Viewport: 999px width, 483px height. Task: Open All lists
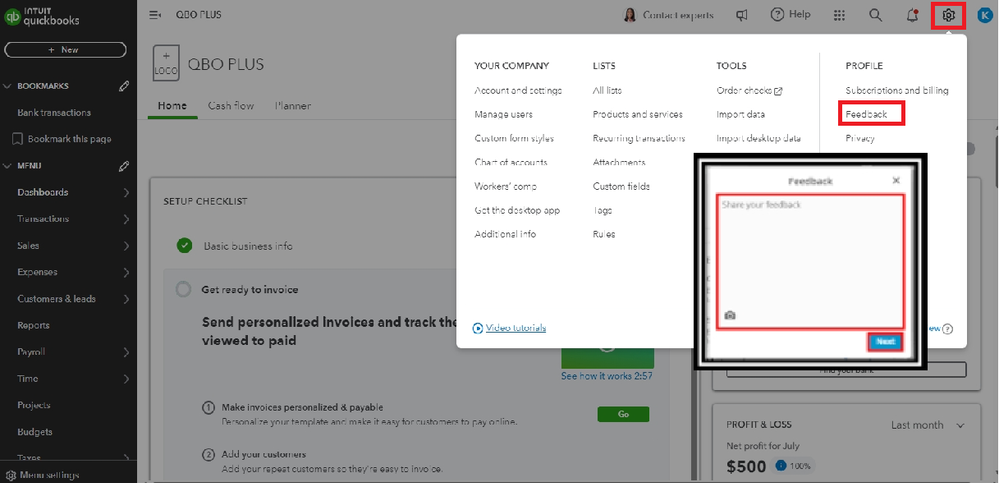607,90
